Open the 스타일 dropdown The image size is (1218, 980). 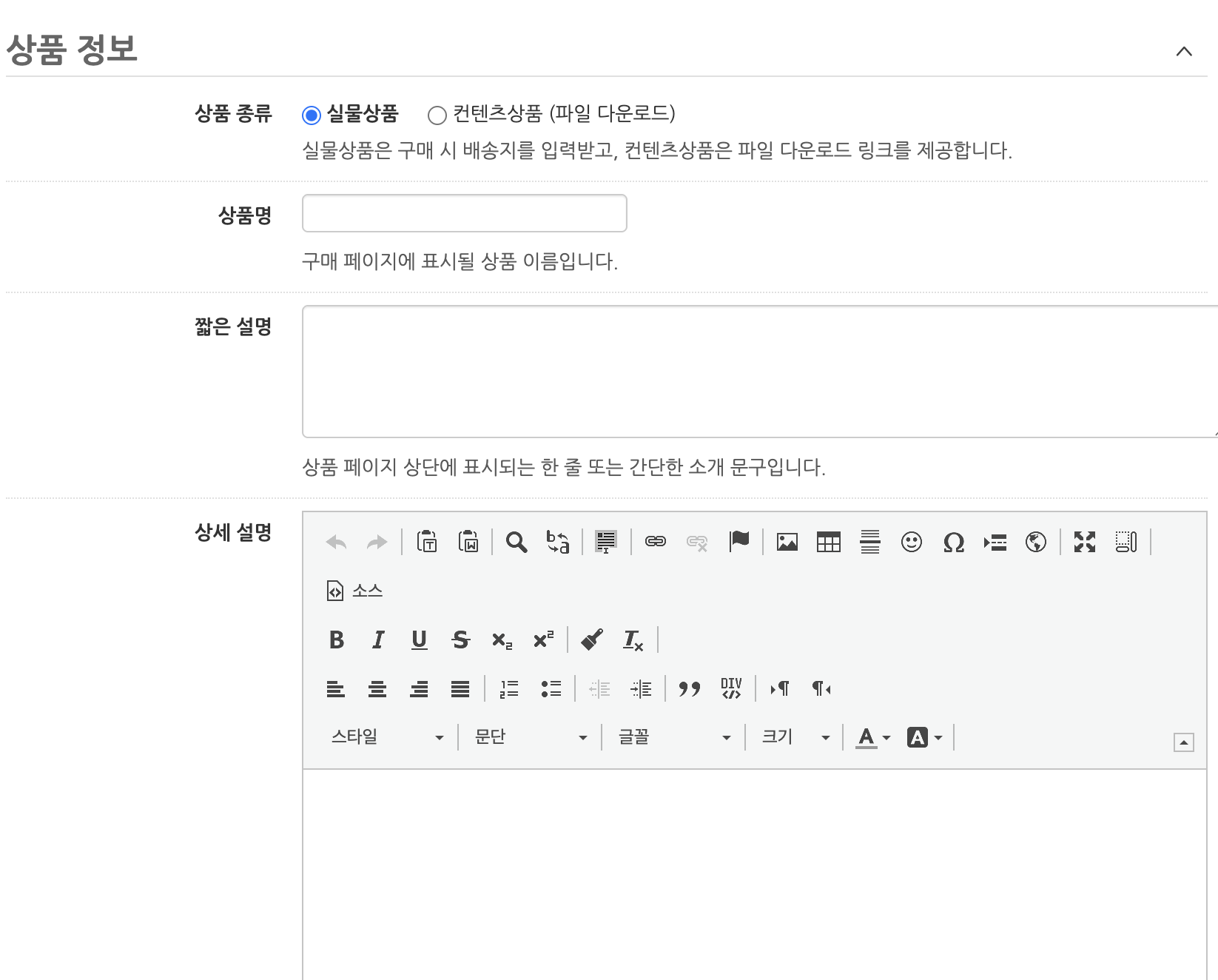(x=387, y=737)
